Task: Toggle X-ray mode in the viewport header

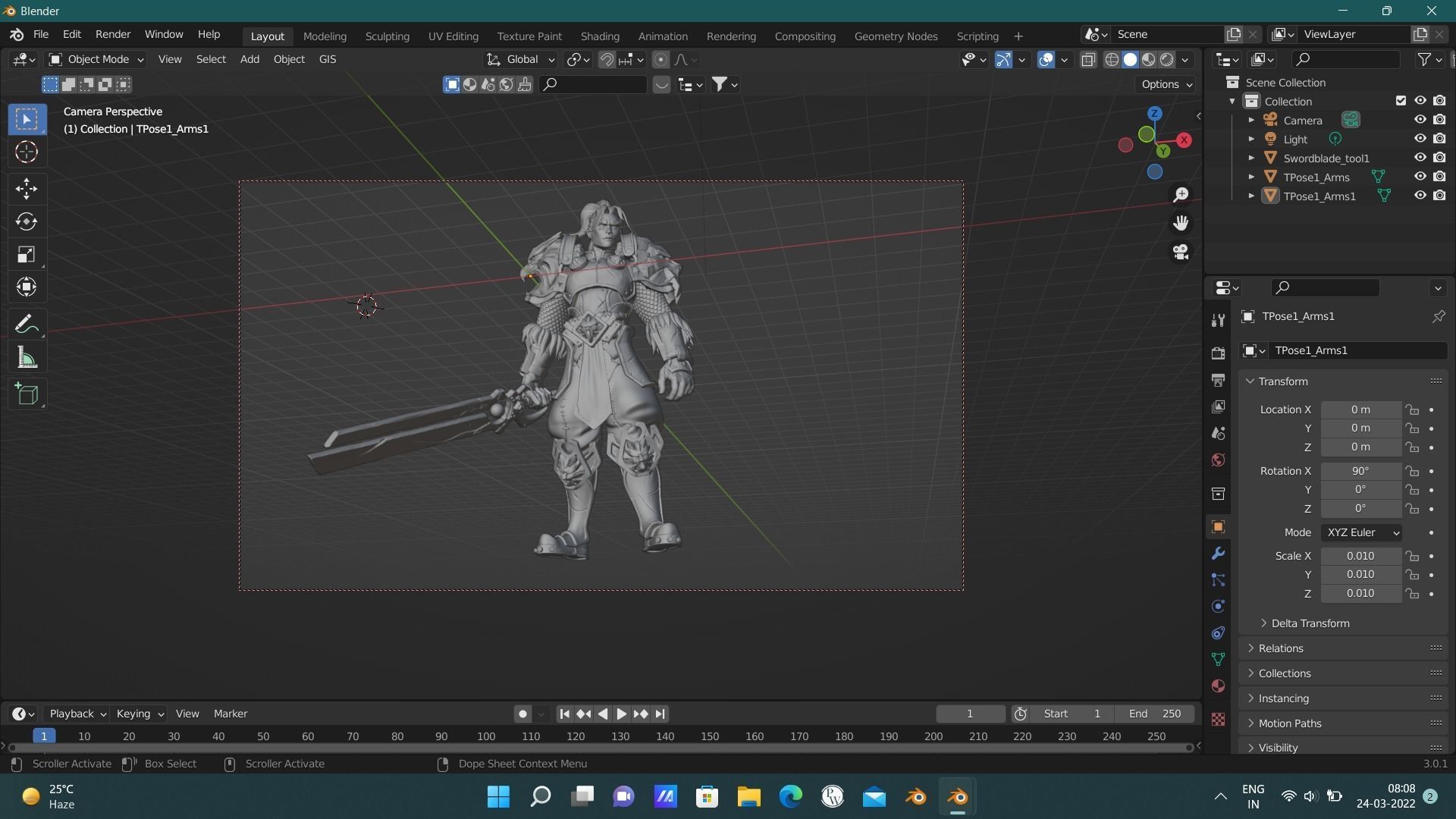Action: coord(1088,59)
